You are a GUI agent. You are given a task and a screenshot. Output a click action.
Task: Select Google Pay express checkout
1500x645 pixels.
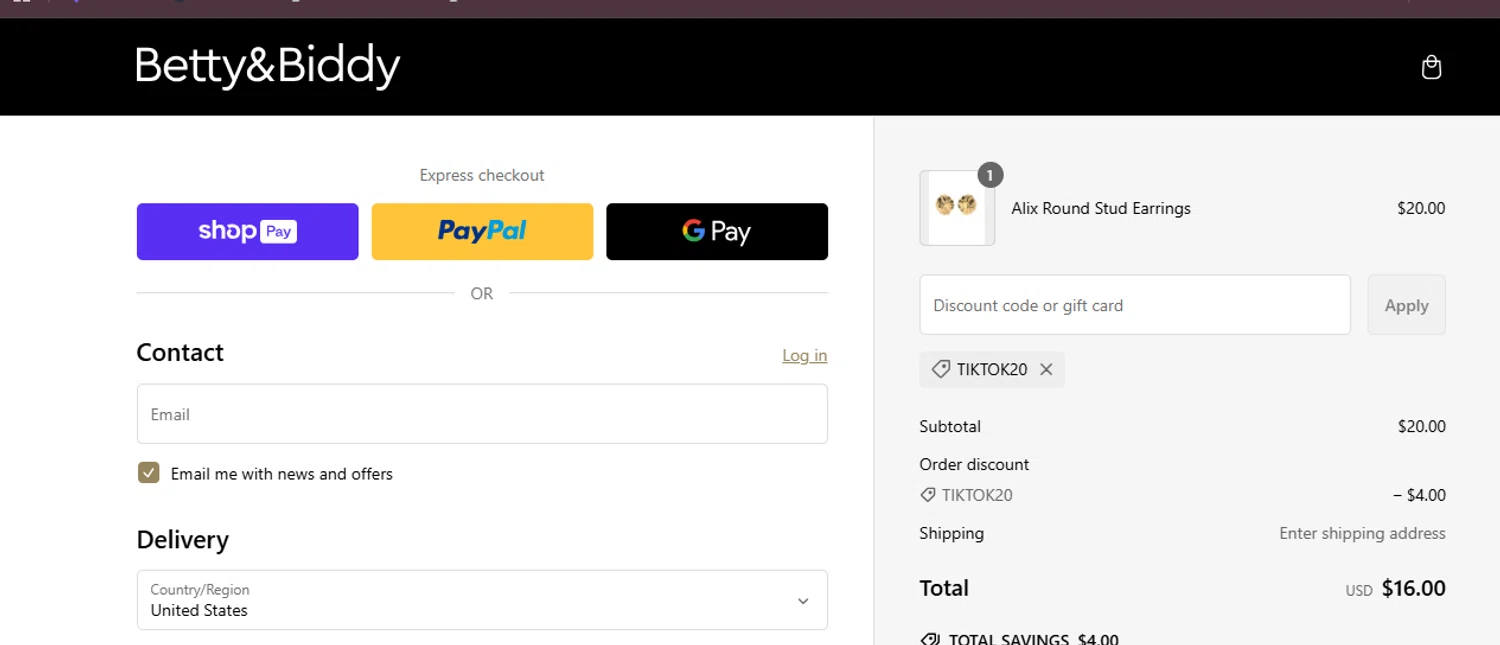(x=717, y=232)
